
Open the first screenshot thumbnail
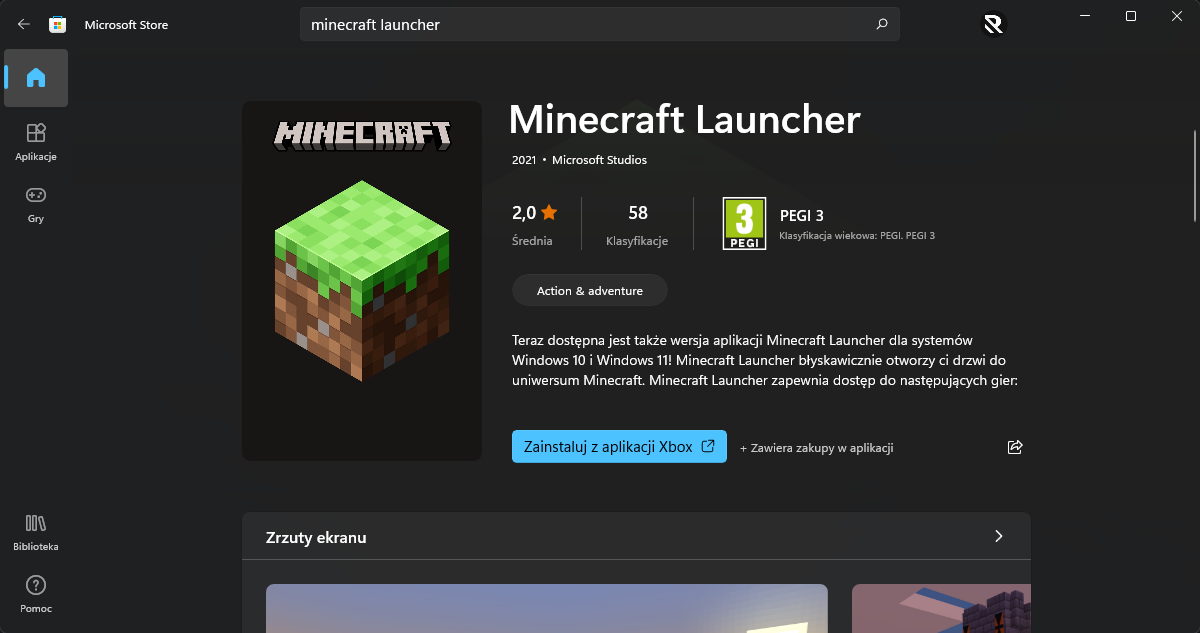pos(546,608)
